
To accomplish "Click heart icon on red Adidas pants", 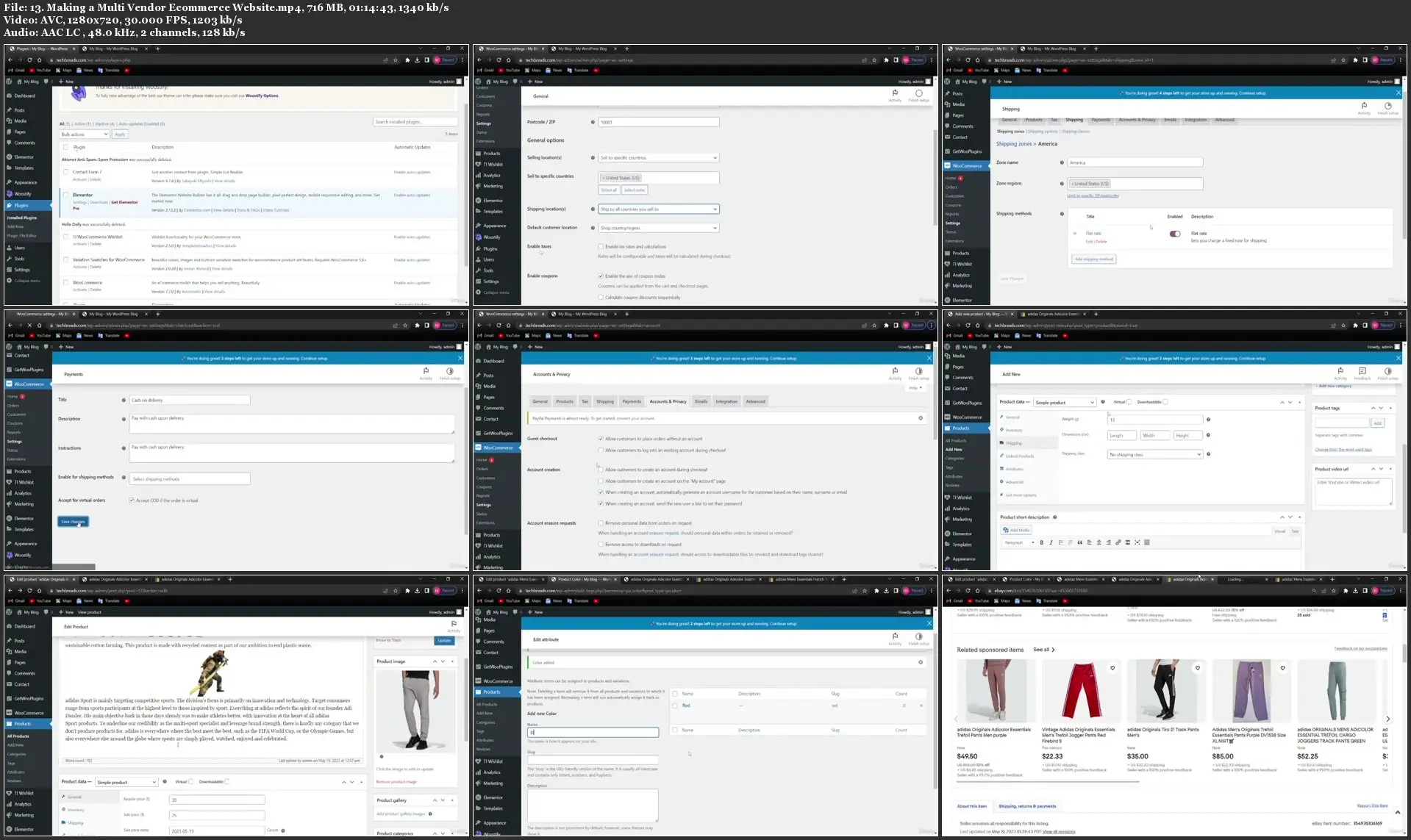I will point(1112,668).
